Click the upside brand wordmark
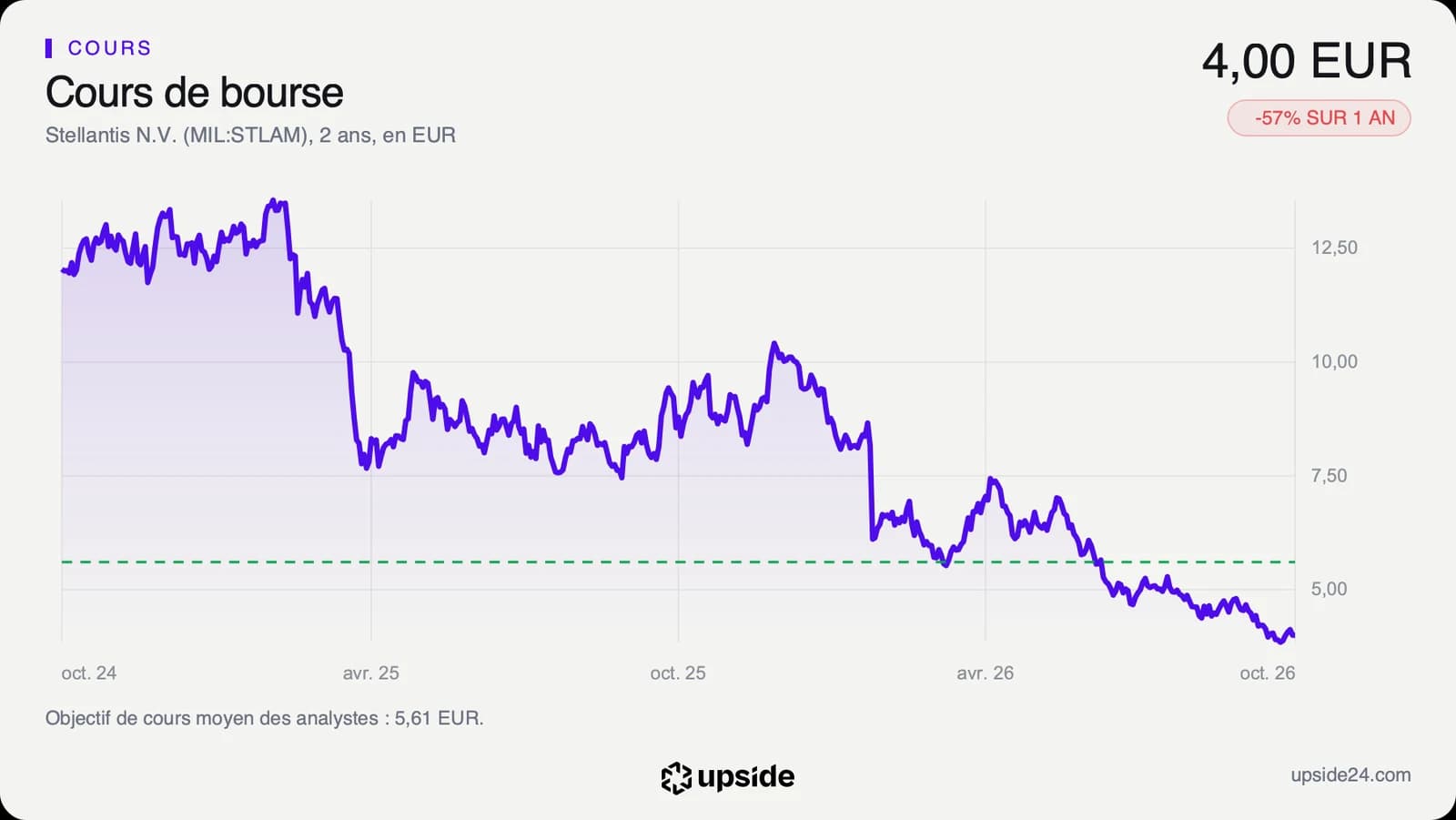Image resolution: width=1456 pixels, height=820 pixels. (745, 777)
